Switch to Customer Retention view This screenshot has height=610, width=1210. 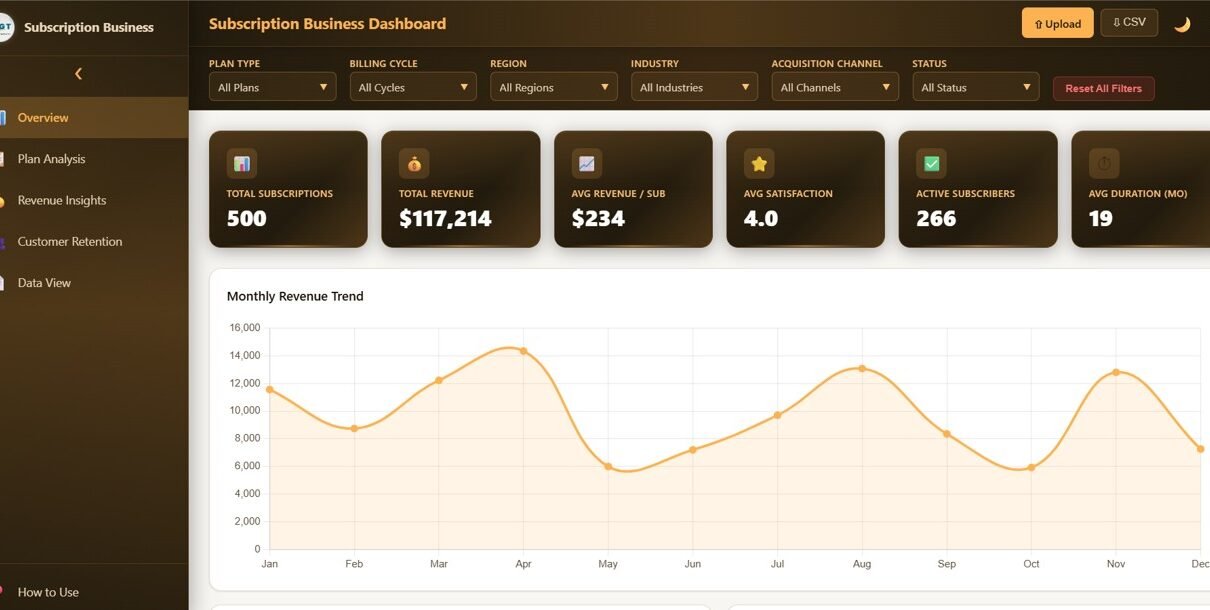tap(70, 242)
